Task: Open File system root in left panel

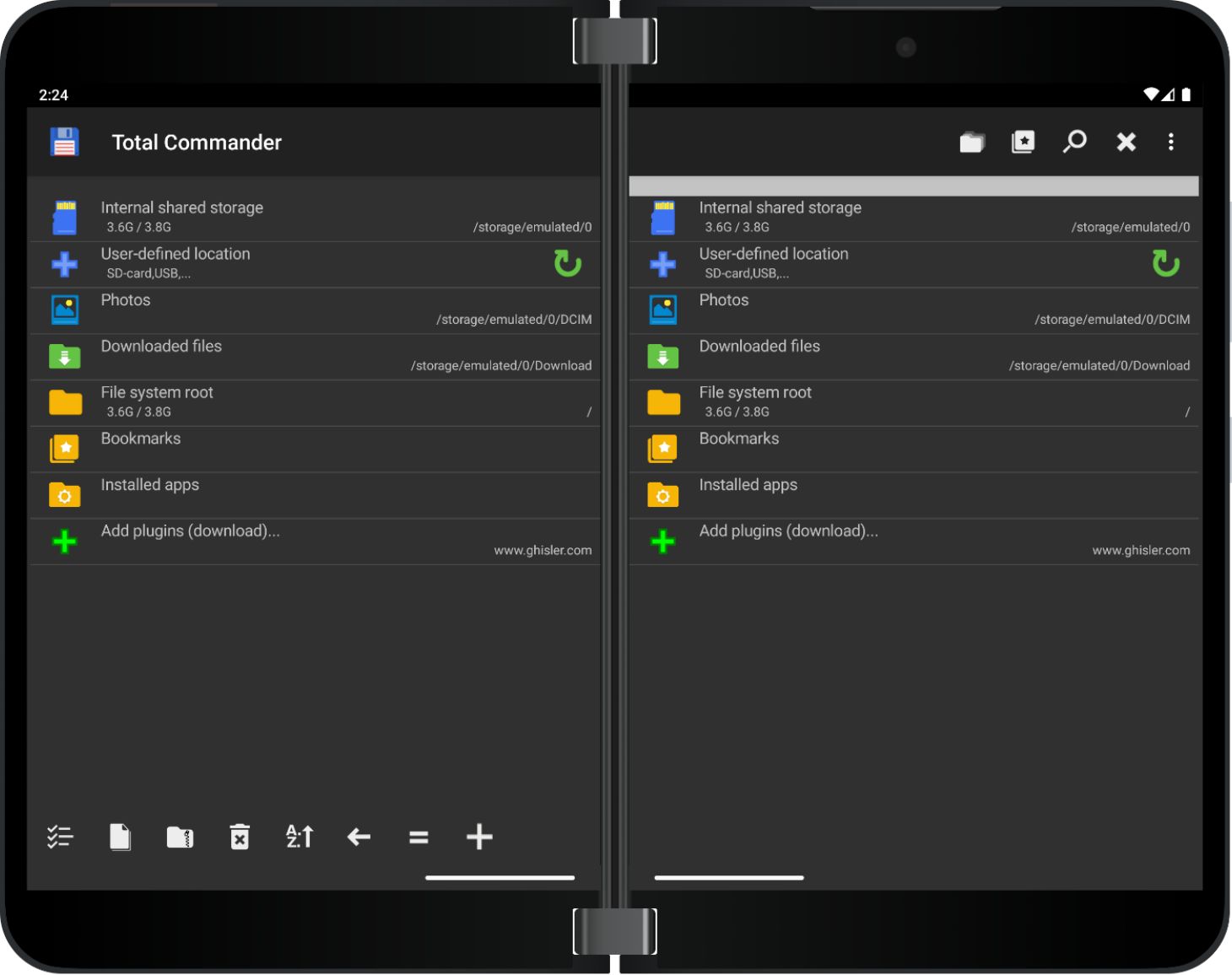Action: coord(315,403)
